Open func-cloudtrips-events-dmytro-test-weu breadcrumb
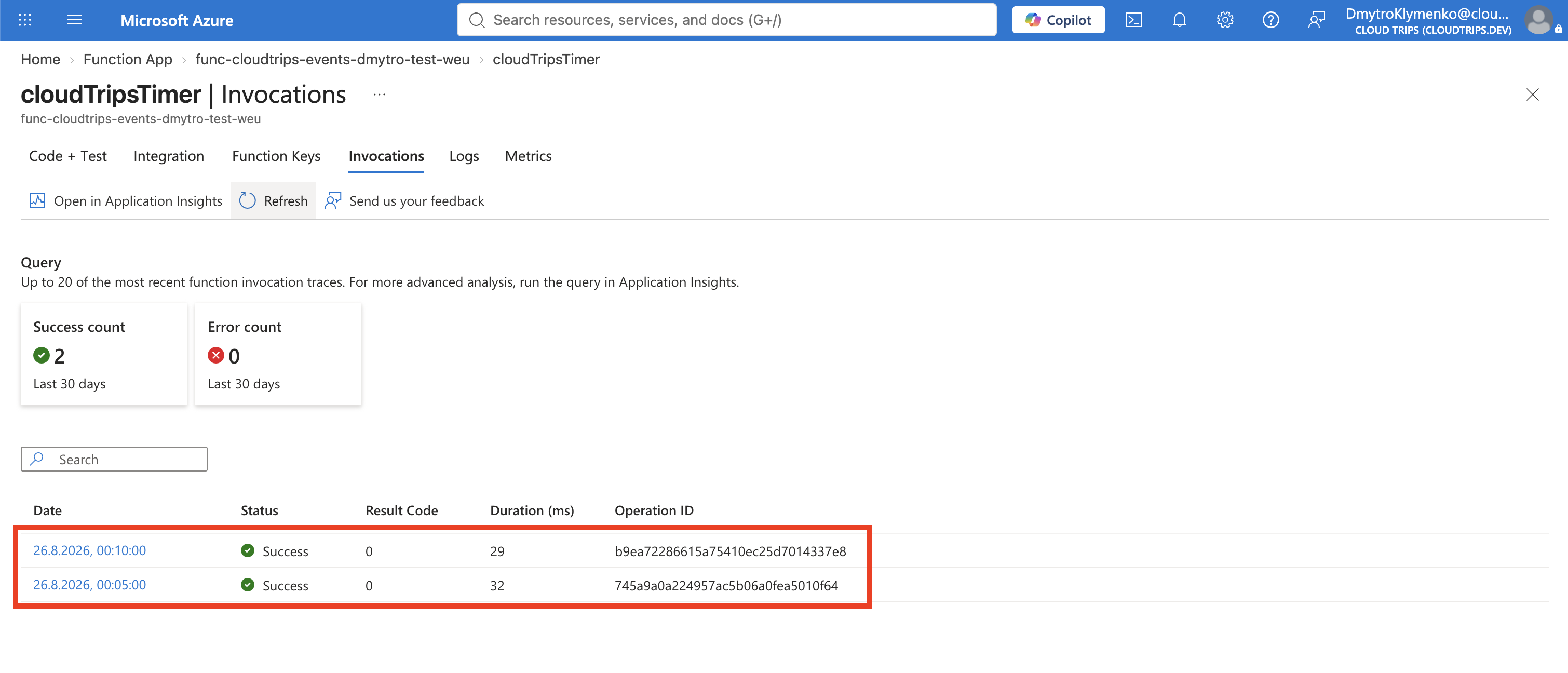The width and height of the screenshot is (1568, 673). click(x=332, y=59)
